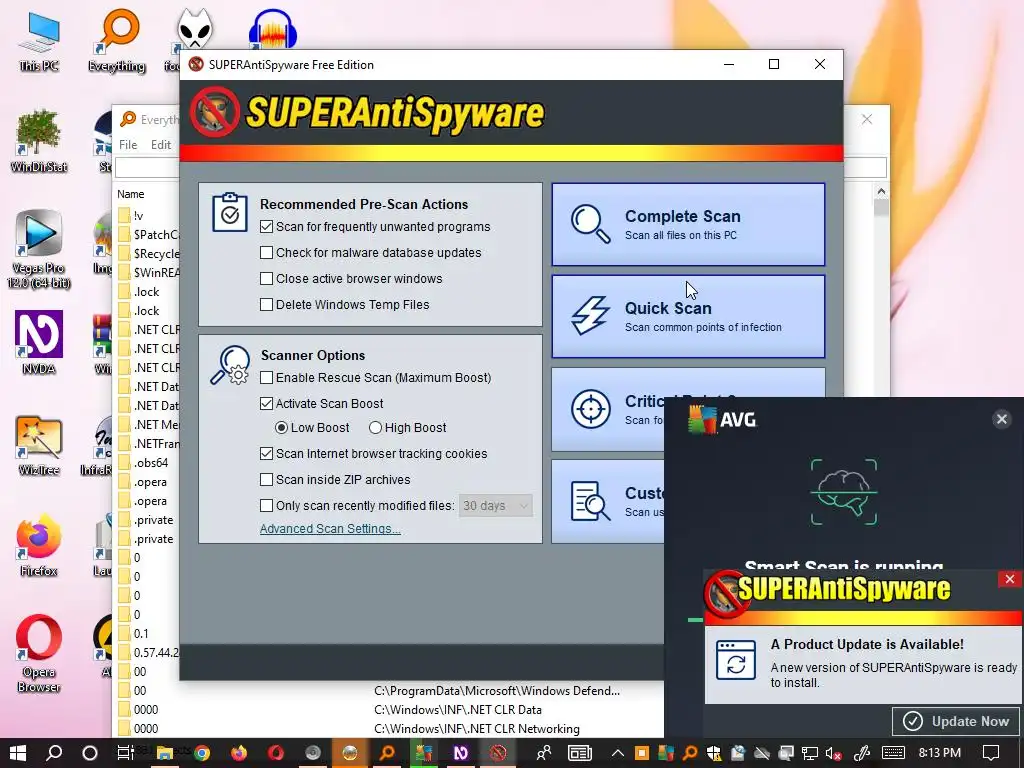Switch to Opera on the taskbar
The width and height of the screenshot is (1024, 768).
[276, 753]
